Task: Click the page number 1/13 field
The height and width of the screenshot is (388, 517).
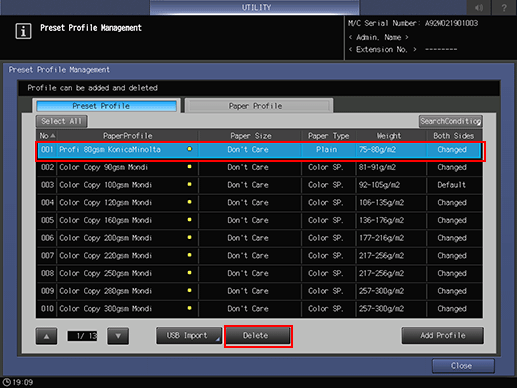Action: click(x=82, y=336)
